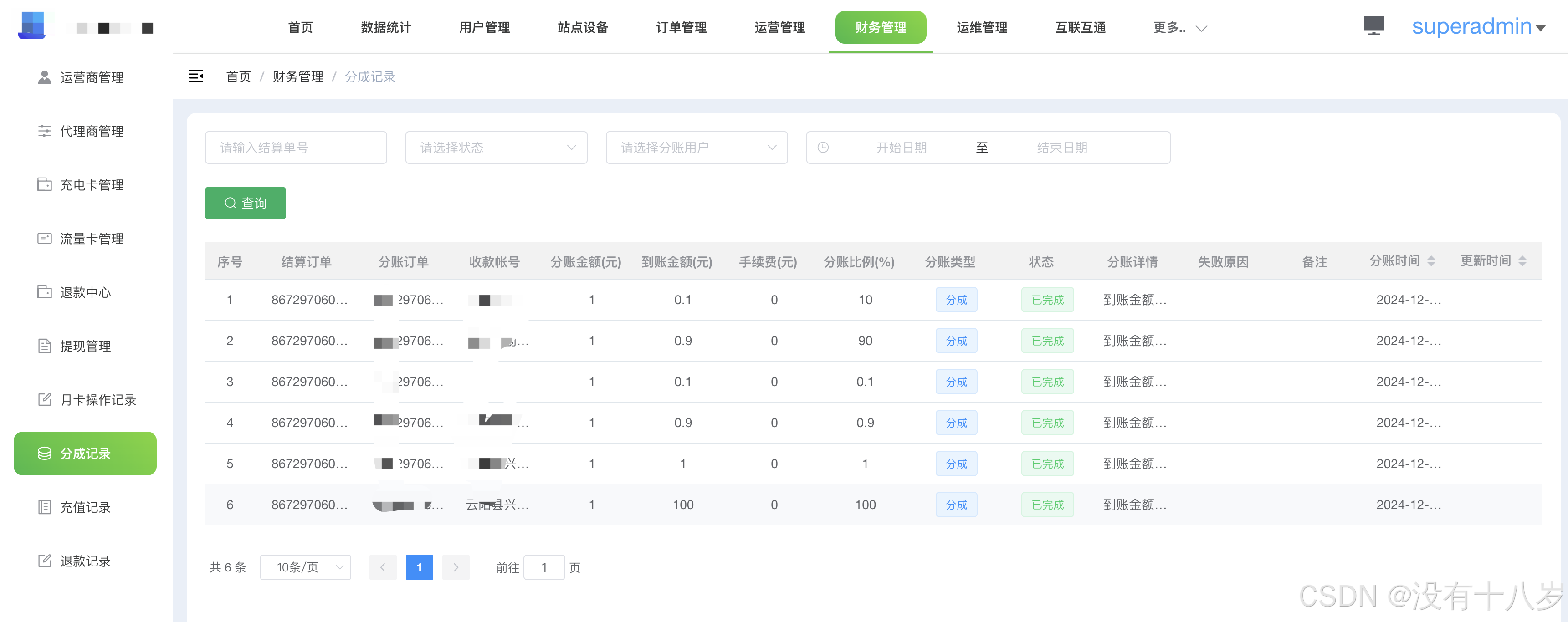Click the green 查询 search button
This screenshot has width=1568, height=622.
(245, 203)
